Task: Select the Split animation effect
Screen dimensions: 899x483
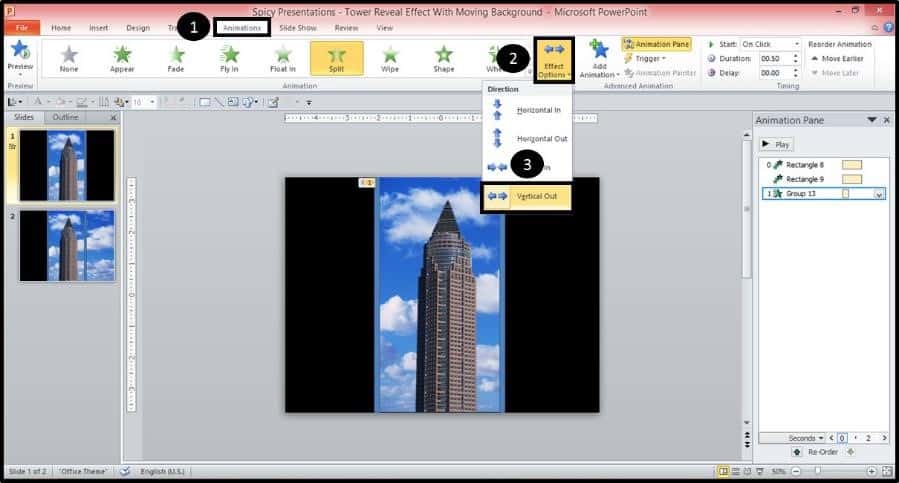Action: (337, 59)
